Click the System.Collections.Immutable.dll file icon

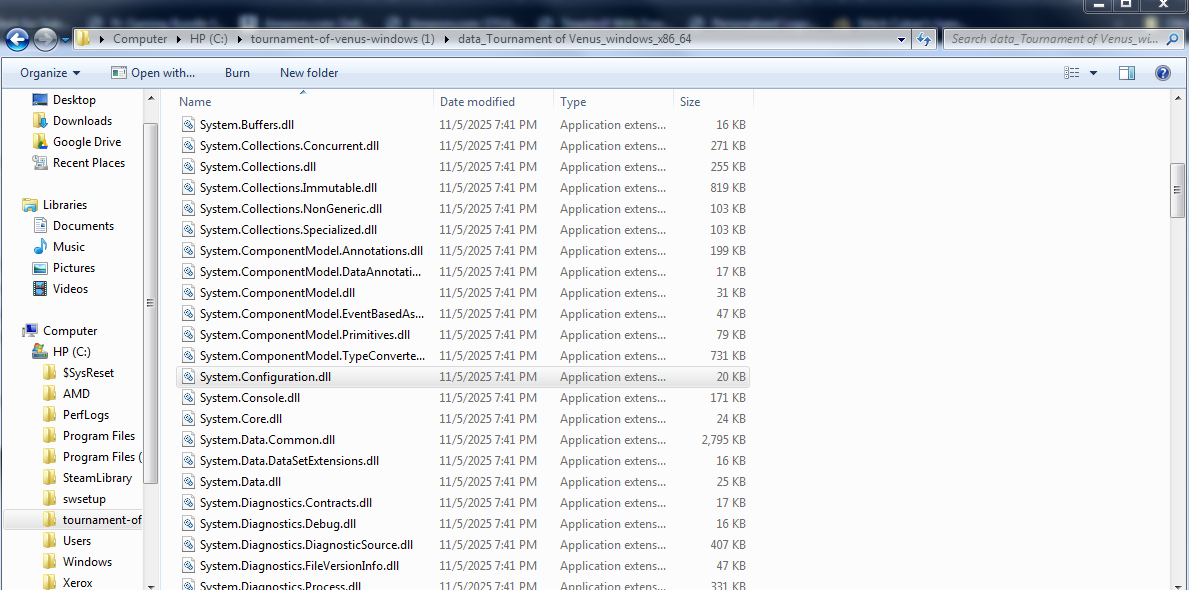[189, 188]
